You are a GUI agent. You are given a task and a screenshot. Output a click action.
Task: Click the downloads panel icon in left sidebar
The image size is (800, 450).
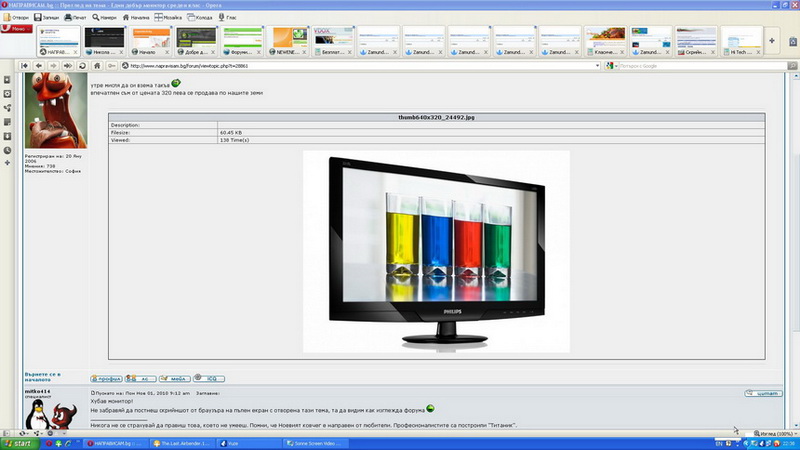(x=7, y=136)
